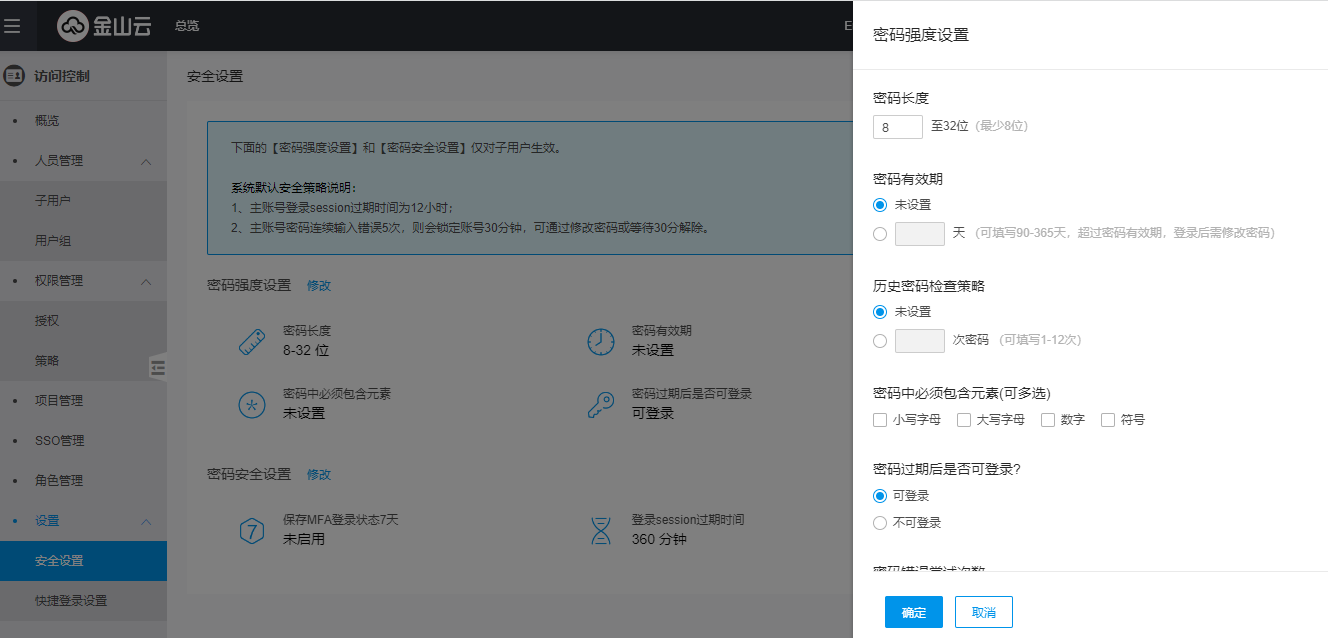
Task: Click the 访问控制 sidebar heading
Action: (x=62, y=76)
